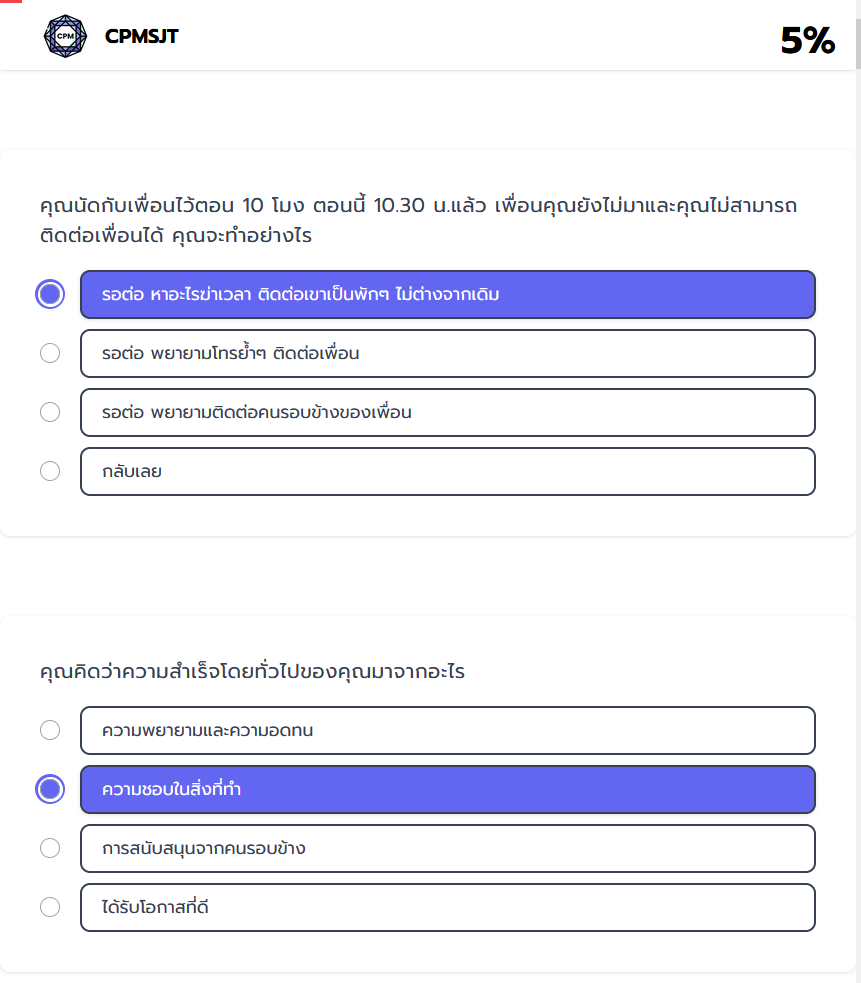Select radio for รอต่อ หาอะไรฆ่าเวลา

[50, 294]
